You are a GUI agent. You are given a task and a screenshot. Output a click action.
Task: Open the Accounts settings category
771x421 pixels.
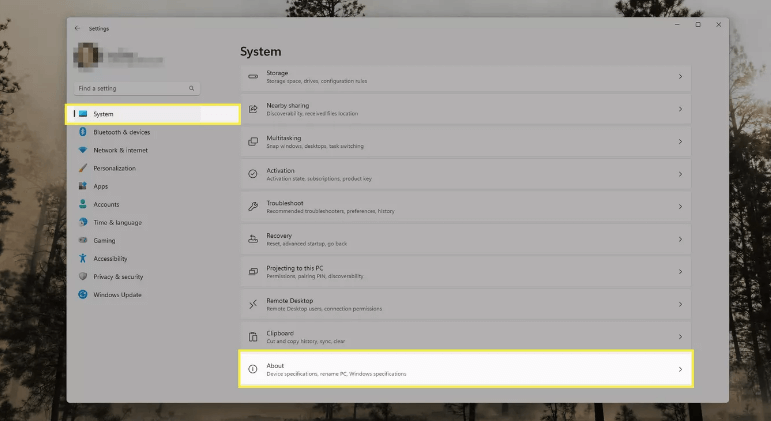(106, 204)
